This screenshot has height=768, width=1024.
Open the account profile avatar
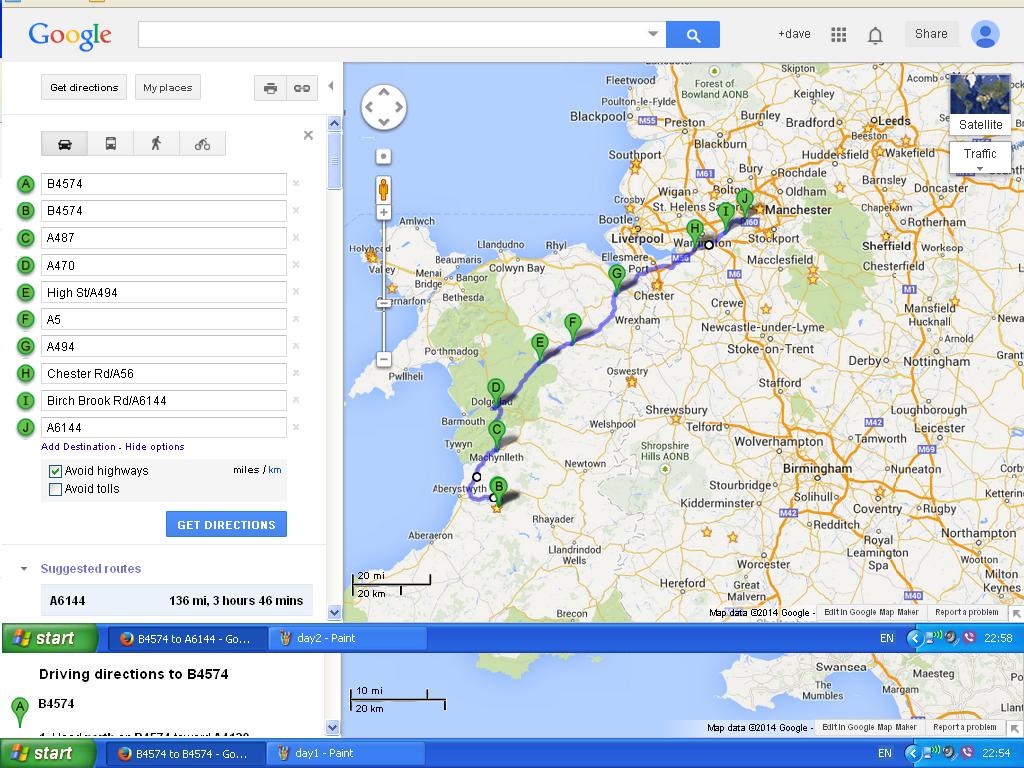[x=985, y=34]
